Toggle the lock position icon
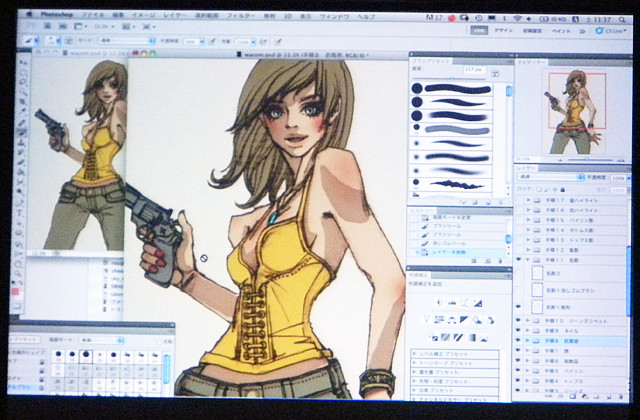640x420 pixels. [x=555, y=189]
